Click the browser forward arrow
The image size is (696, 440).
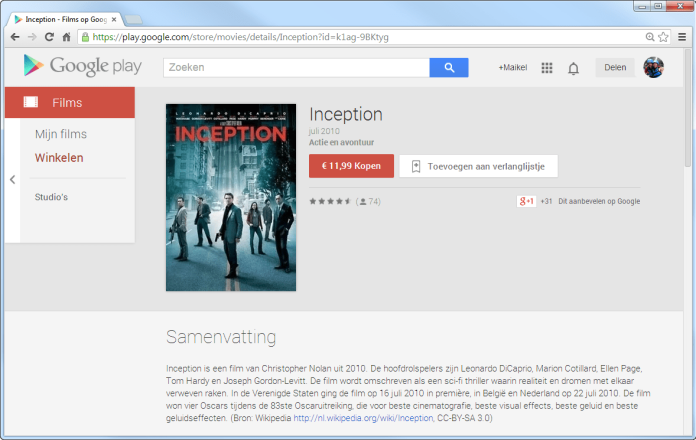[x=32, y=37]
